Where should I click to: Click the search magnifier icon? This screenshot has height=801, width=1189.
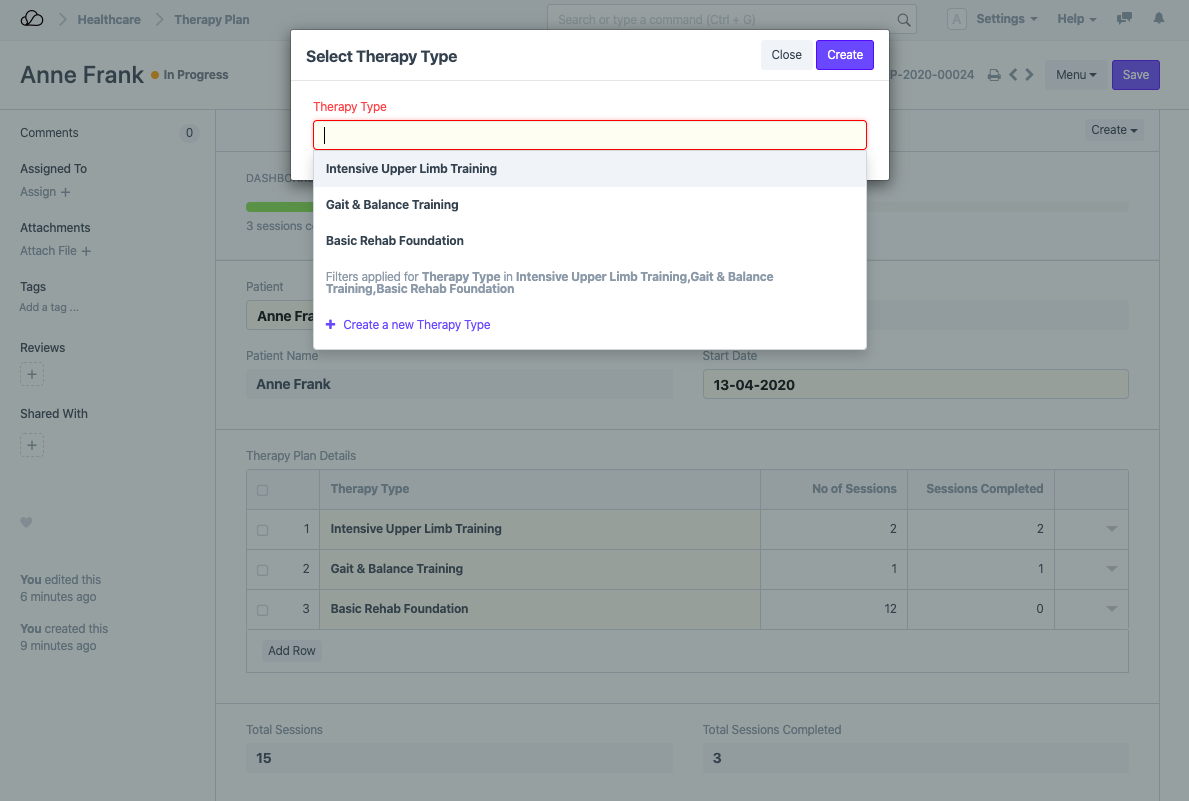(x=903, y=20)
